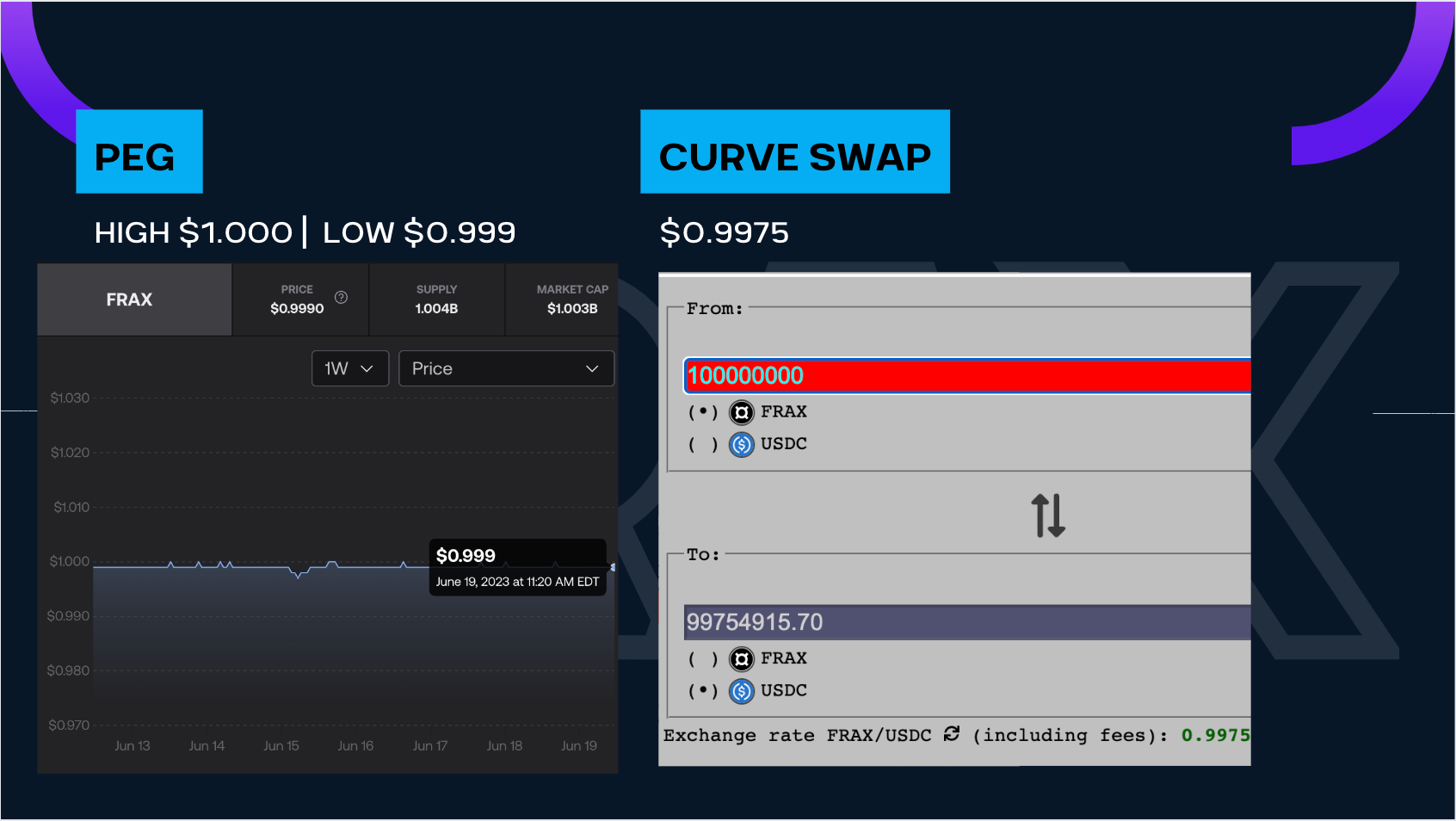The width and height of the screenshot is (1456, 821).
Task: Open the Price chart type dropdown
Action: (x=506, y=368)
